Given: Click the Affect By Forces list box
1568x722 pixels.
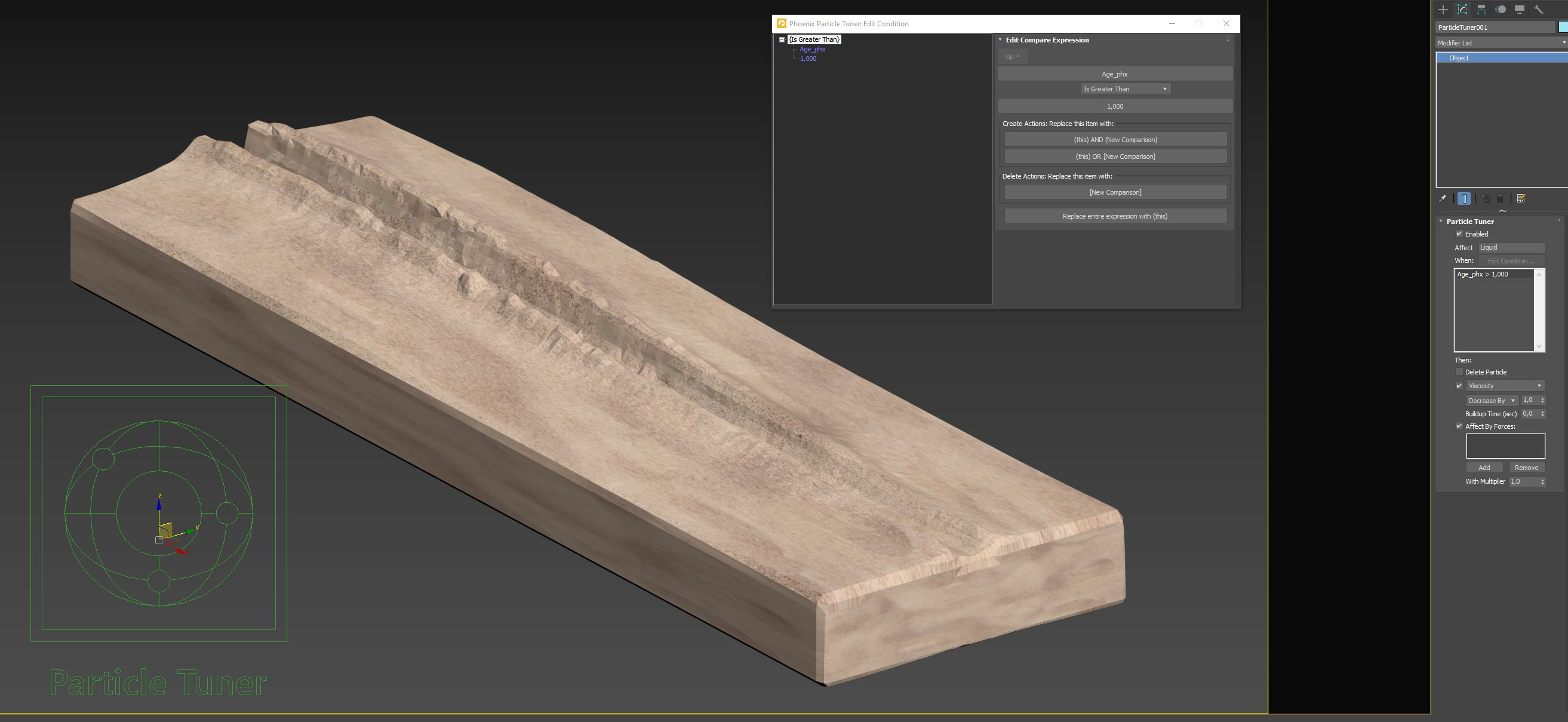Looking at the screenshot, I should point(1505,446).
